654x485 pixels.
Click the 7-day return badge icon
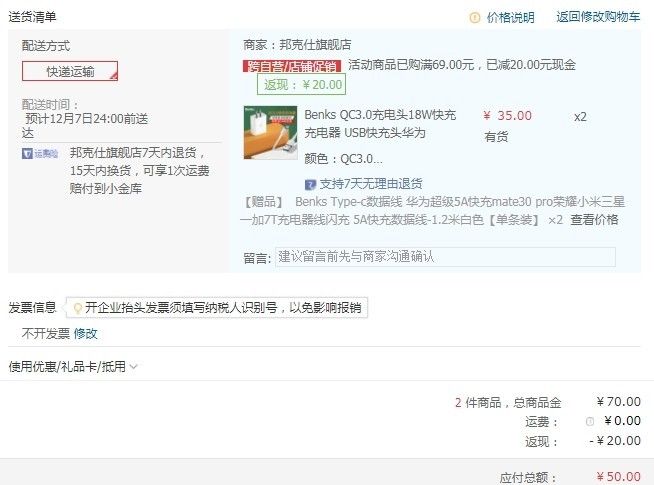[310, 184]
